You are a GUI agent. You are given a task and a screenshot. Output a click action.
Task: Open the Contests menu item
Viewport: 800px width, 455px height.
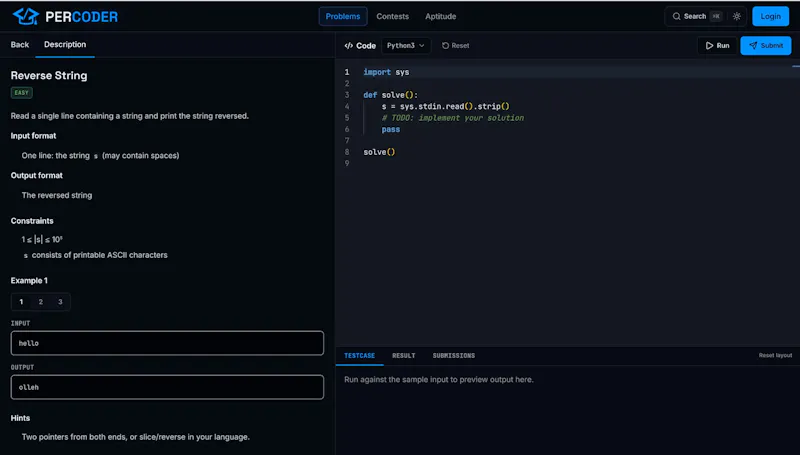(x=392, y=16)
